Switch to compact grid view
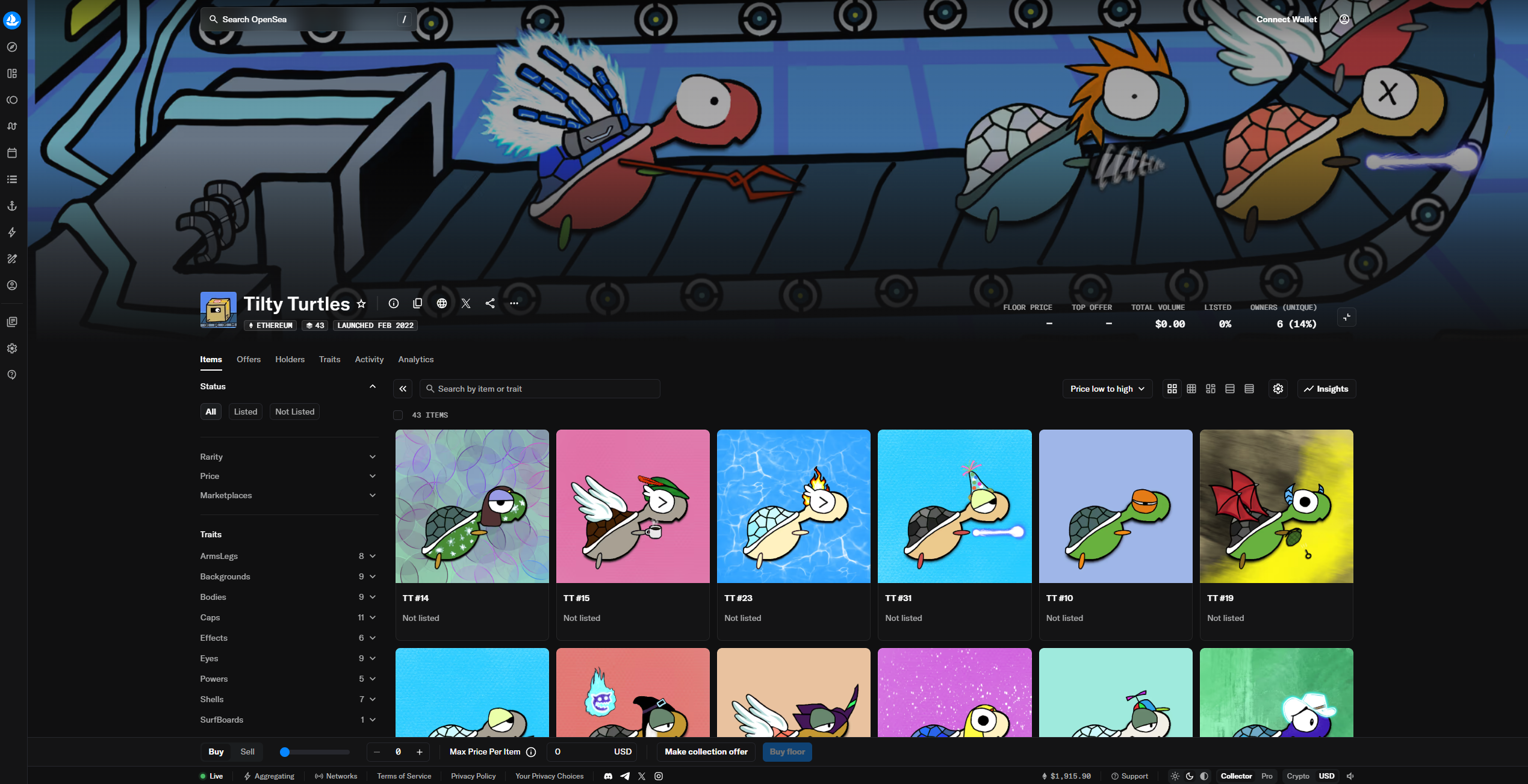Screen dimensions: 1528x784 coord(1191,389)
